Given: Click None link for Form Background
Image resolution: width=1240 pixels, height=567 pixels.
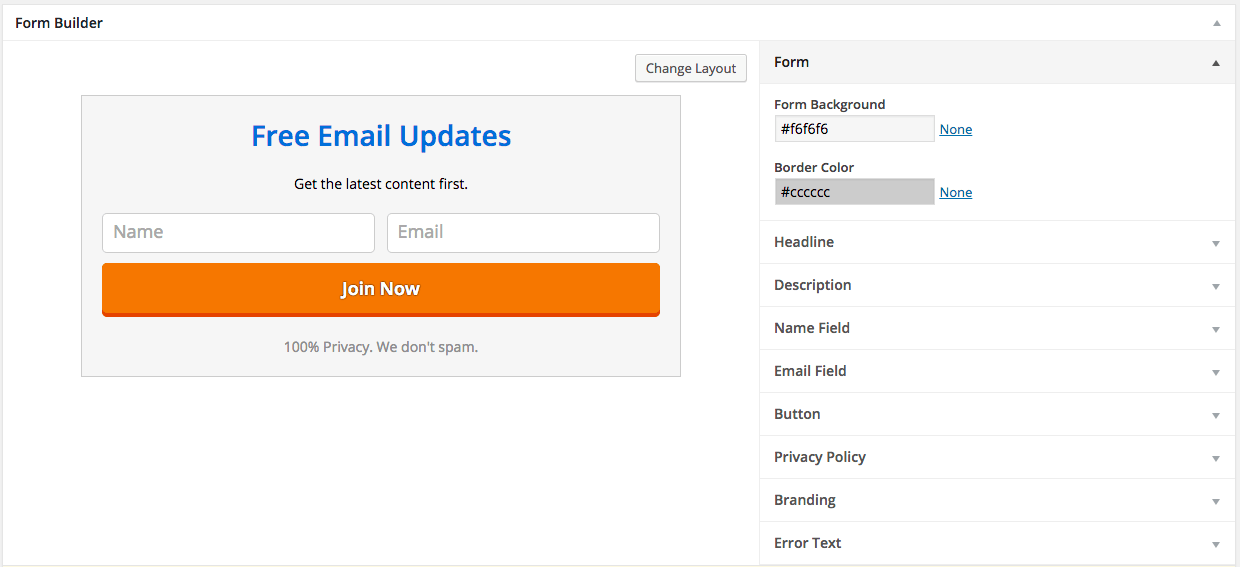Looking at the screenshot, I should point(956,130).
